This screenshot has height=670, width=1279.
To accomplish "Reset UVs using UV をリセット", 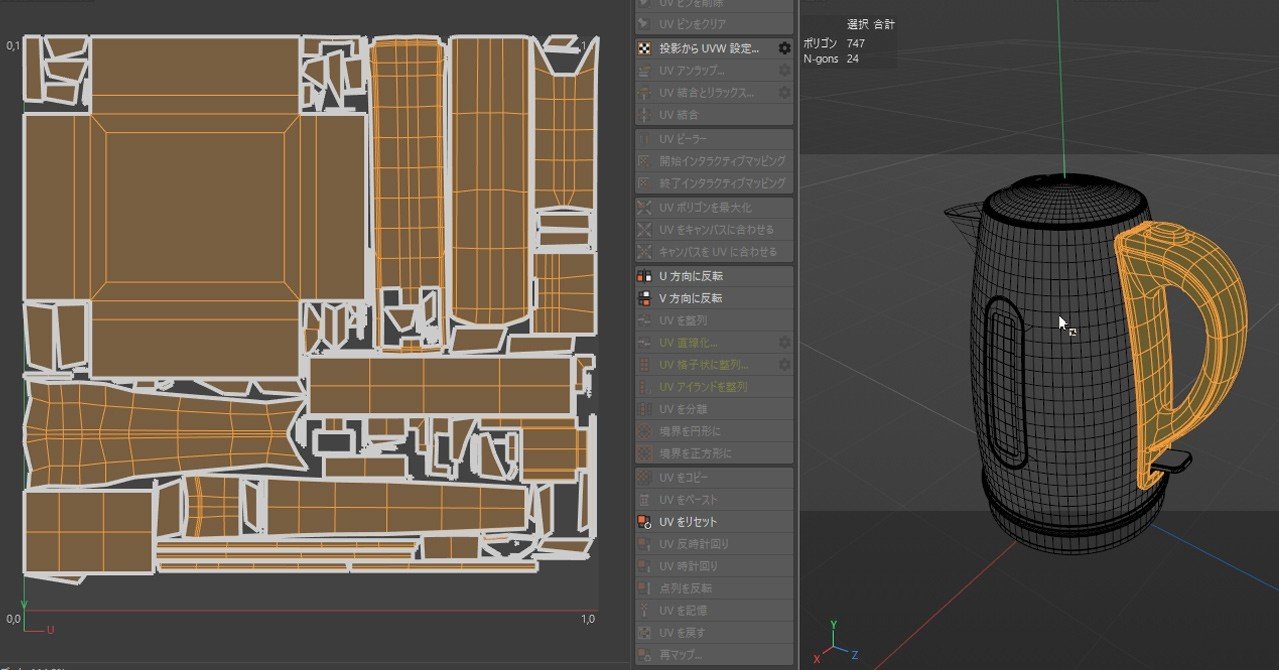I will (x=688, y=522).
